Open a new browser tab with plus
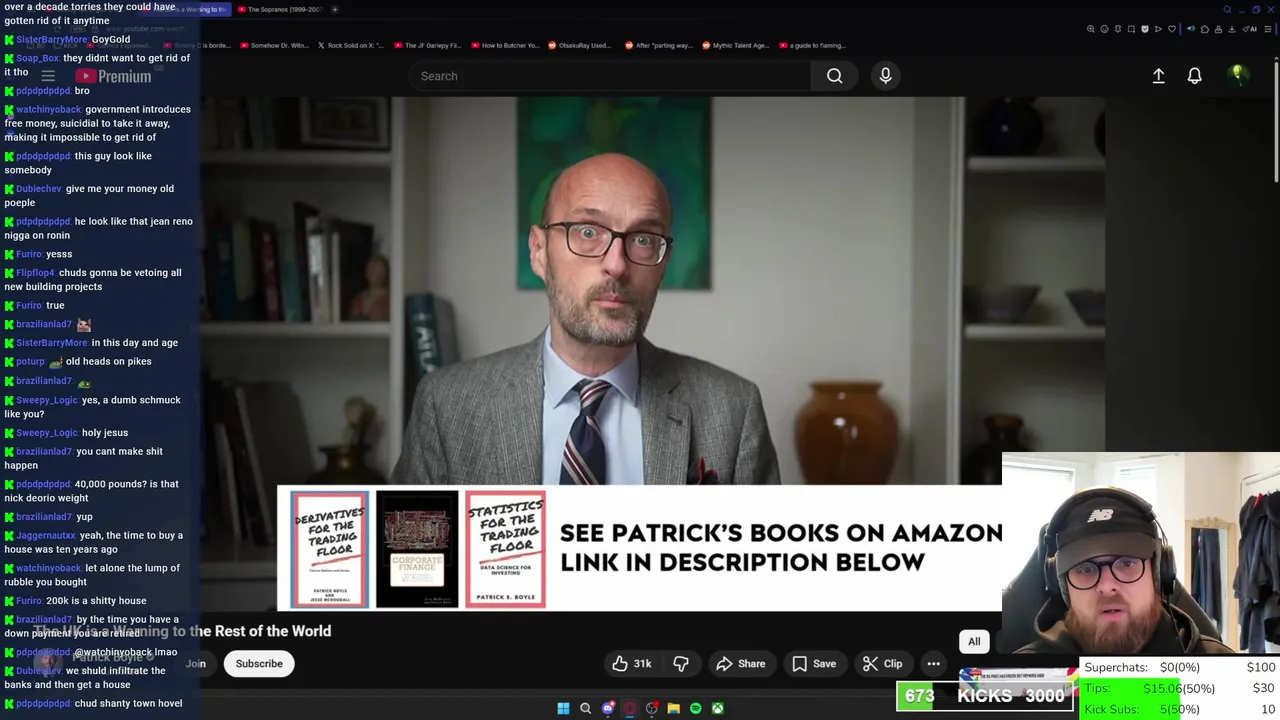Screen dimensions: 1280x720 [335, 9]
